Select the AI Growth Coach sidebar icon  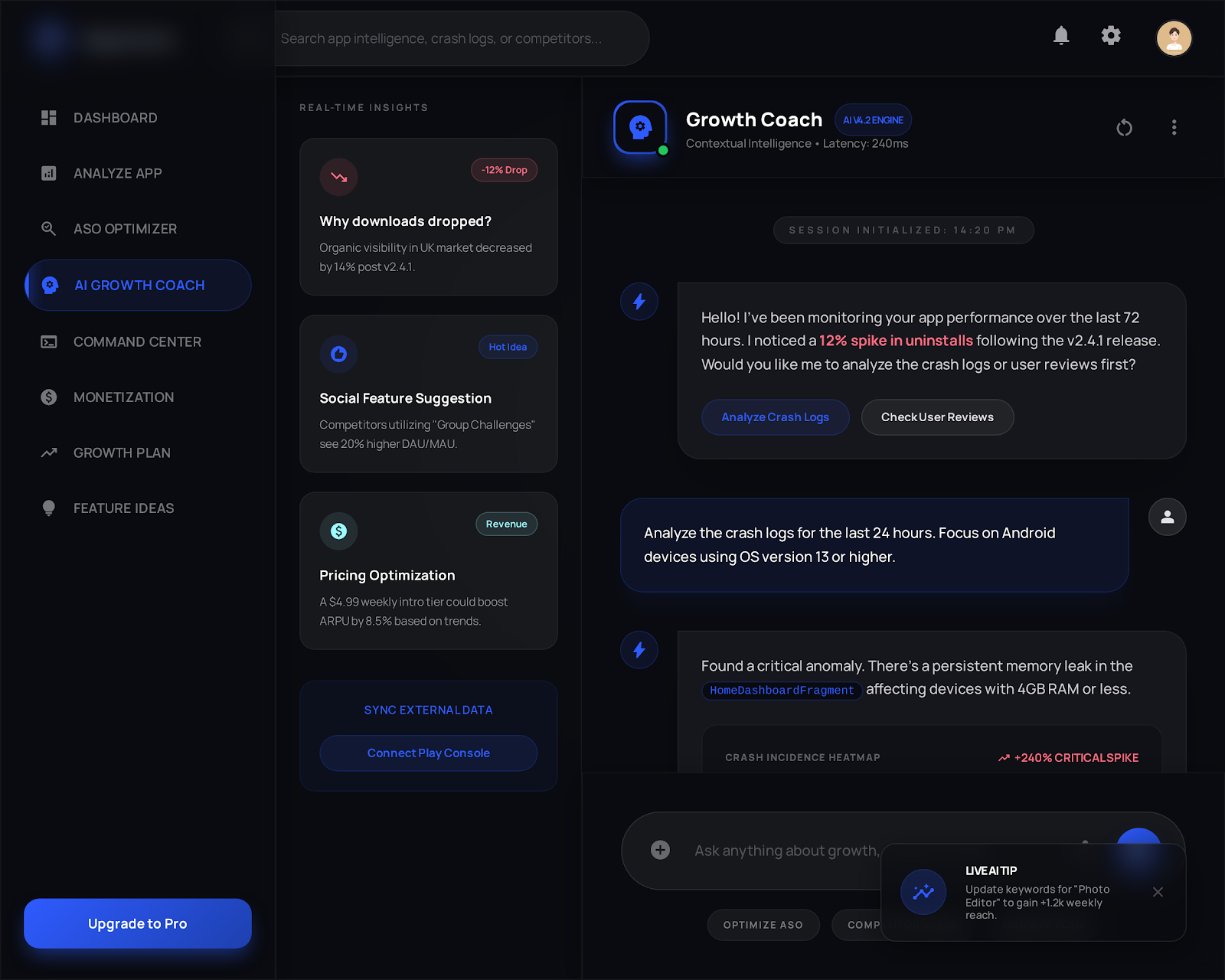pyautogui.click(x=49, y=285)
